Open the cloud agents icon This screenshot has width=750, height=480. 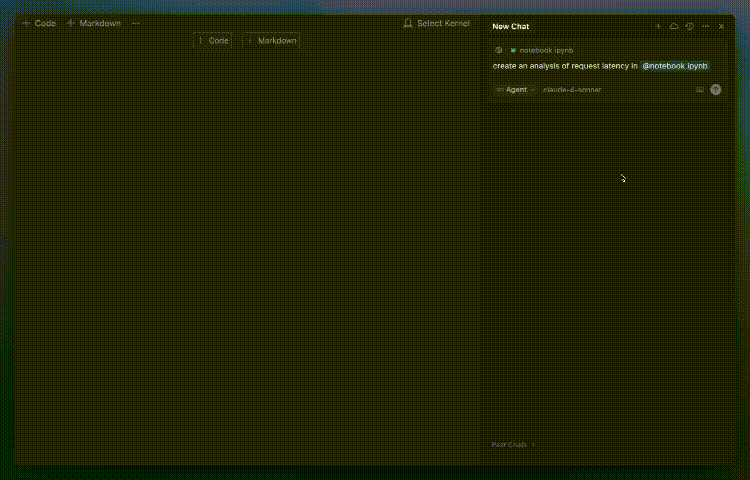(674, 26)
